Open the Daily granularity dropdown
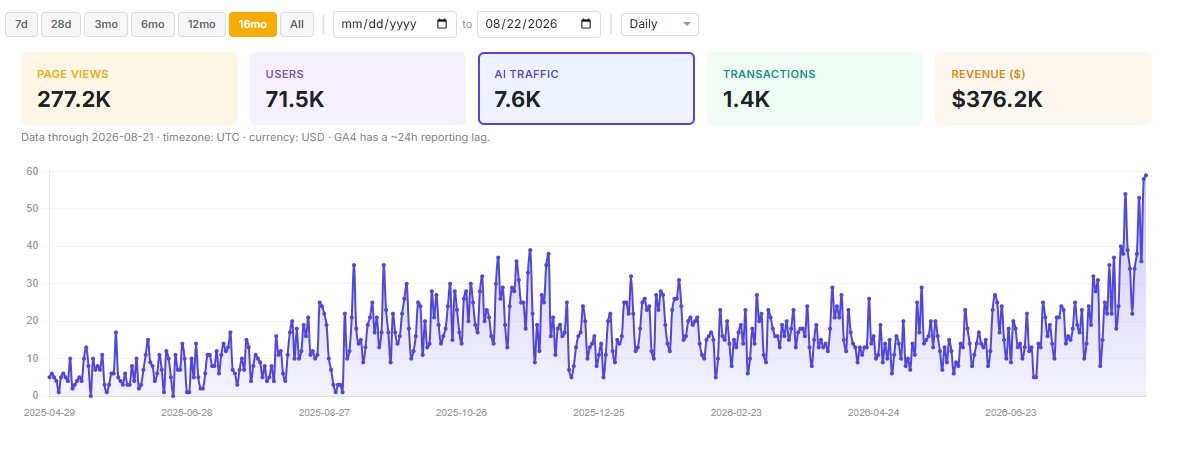Viewport: 1179px width, 451px height. coord(659,24)
